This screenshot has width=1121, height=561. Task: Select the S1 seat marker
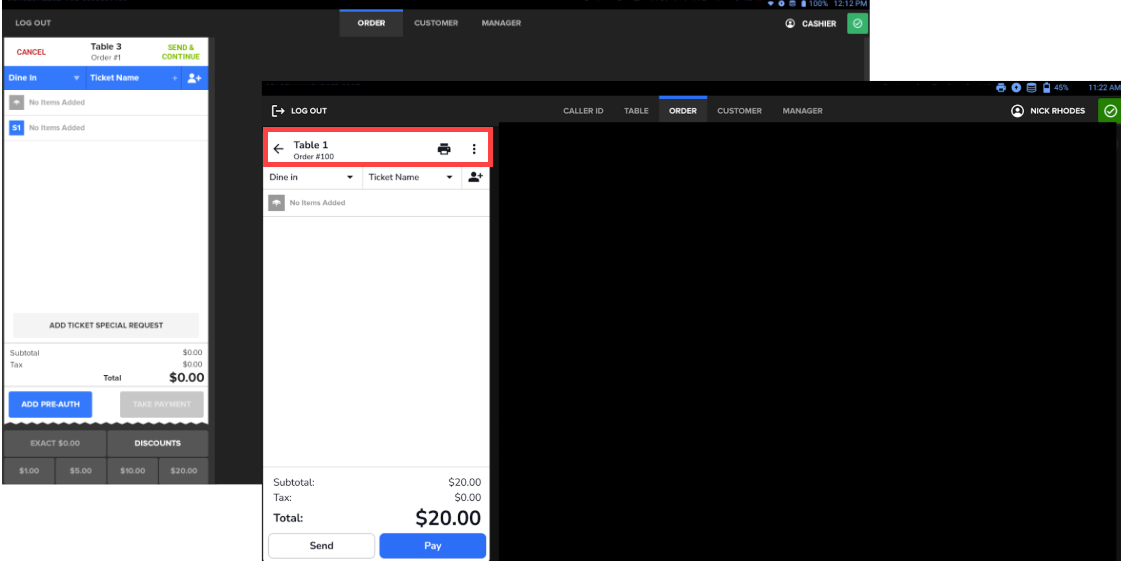coord(17,128)
